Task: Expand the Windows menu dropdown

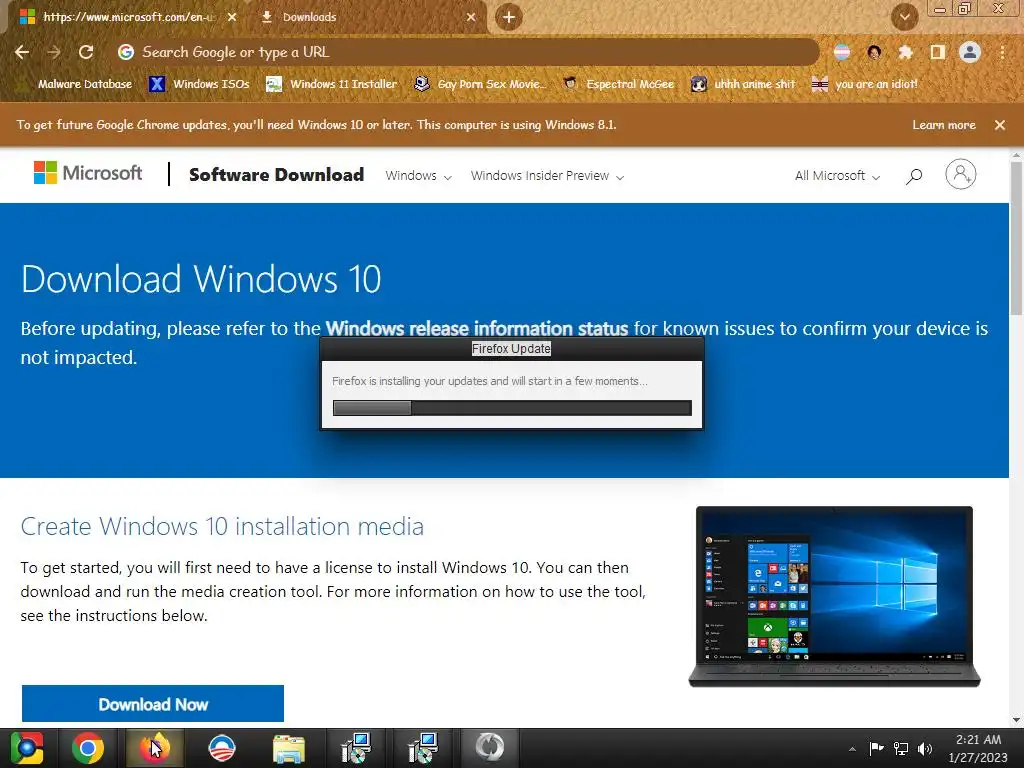Action: tap(419, 176)
